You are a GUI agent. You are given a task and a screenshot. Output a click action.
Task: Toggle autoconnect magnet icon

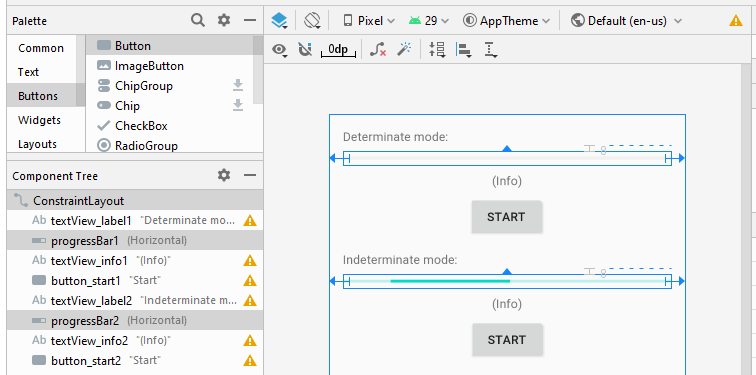tap(305, 49)
